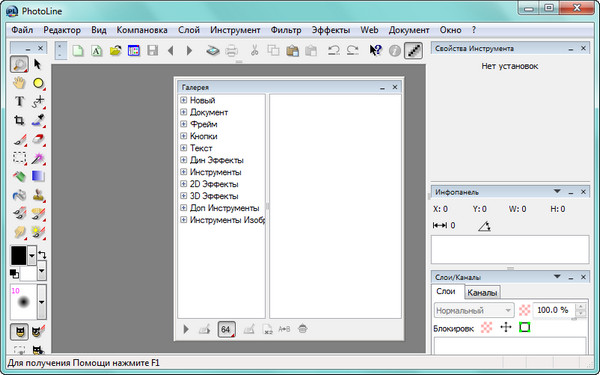
Task: Click the play arrow in Галерея
Action: 186,329
